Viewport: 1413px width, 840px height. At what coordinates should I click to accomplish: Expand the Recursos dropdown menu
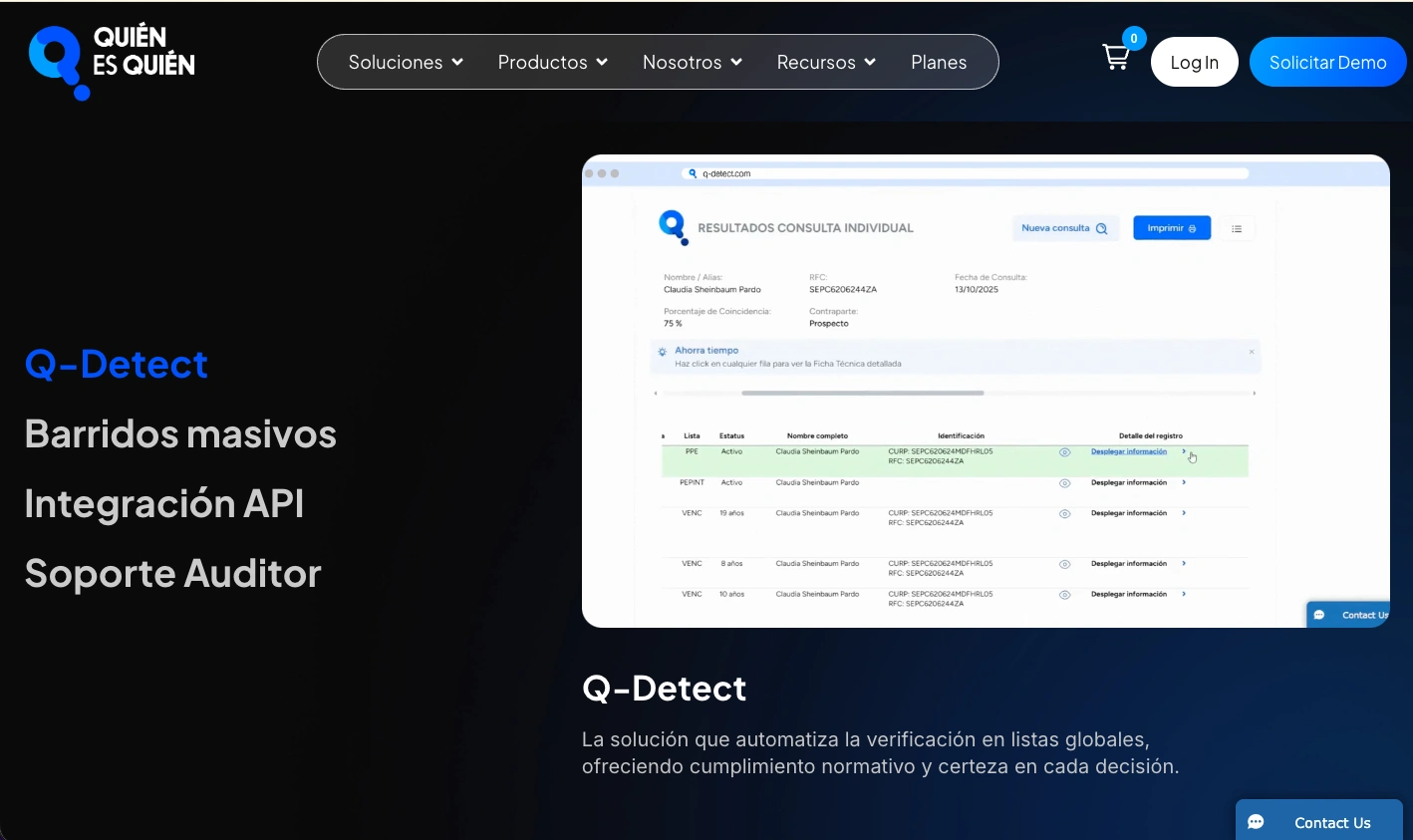[x=826, y=62]
